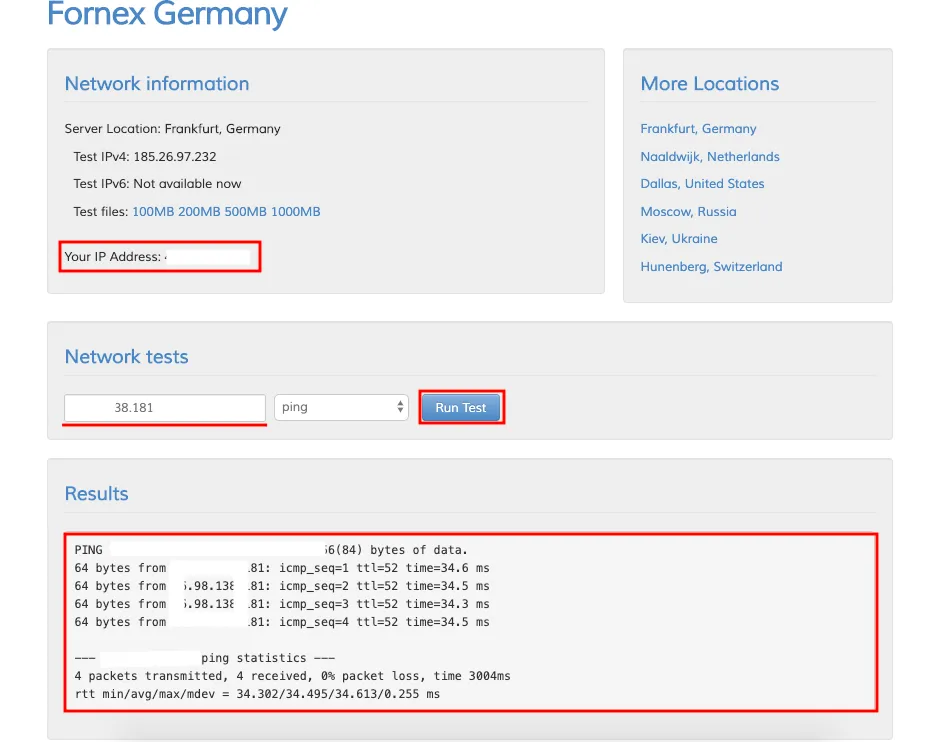This screenshot has width=951, height=742.
Task: Select the Test IPv4: 185.26.97.232 line
Action: tap(145, 157)
